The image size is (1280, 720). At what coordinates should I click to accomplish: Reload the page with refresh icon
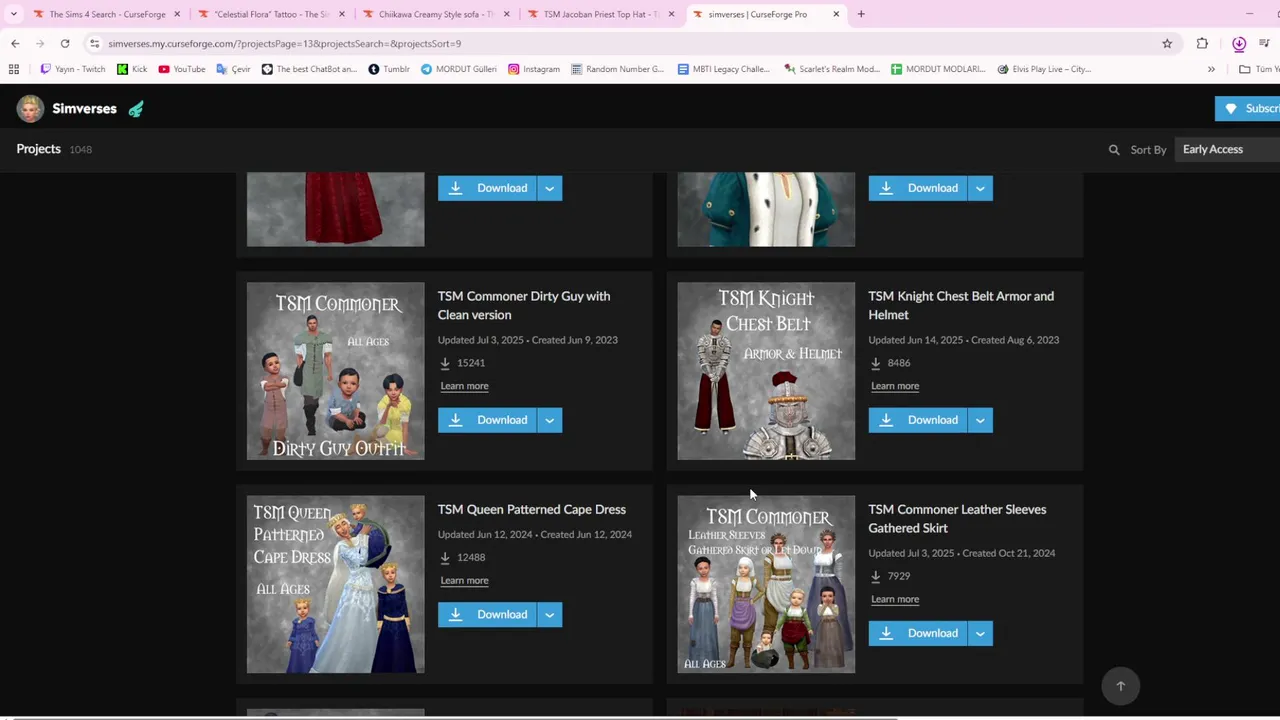(x=65, y=43)
